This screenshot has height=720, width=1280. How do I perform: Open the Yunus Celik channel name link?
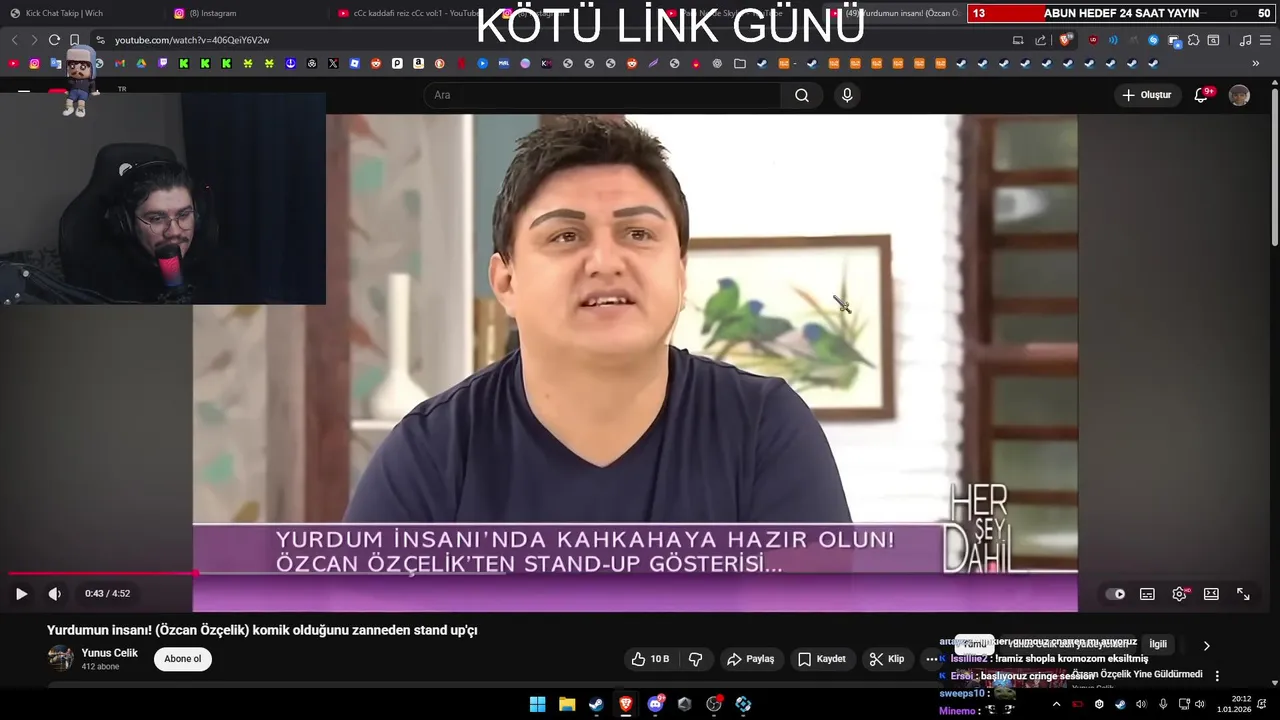110,653
